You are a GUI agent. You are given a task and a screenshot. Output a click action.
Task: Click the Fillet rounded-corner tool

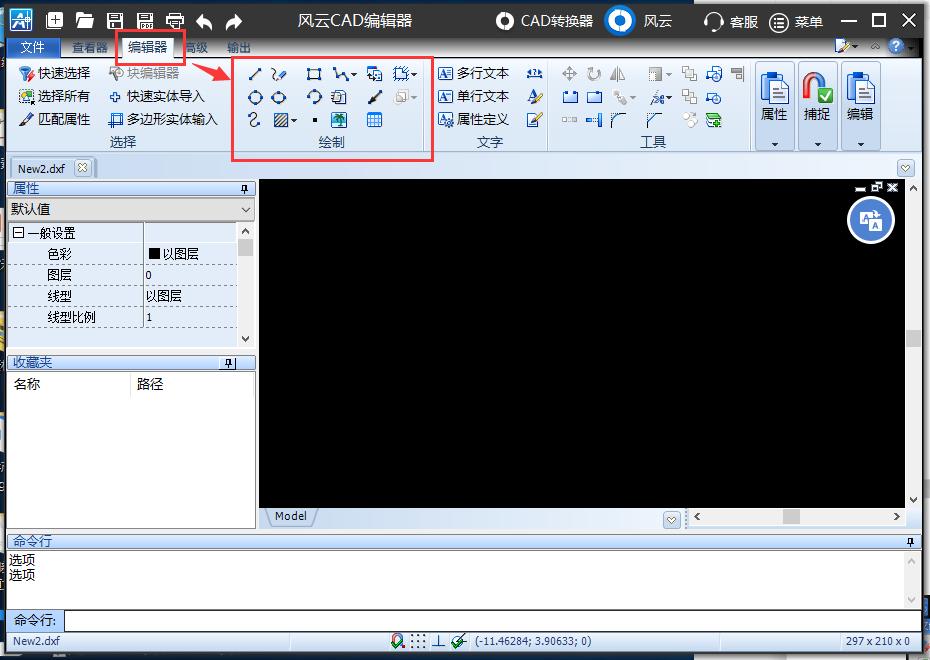(x=617, y=120)
